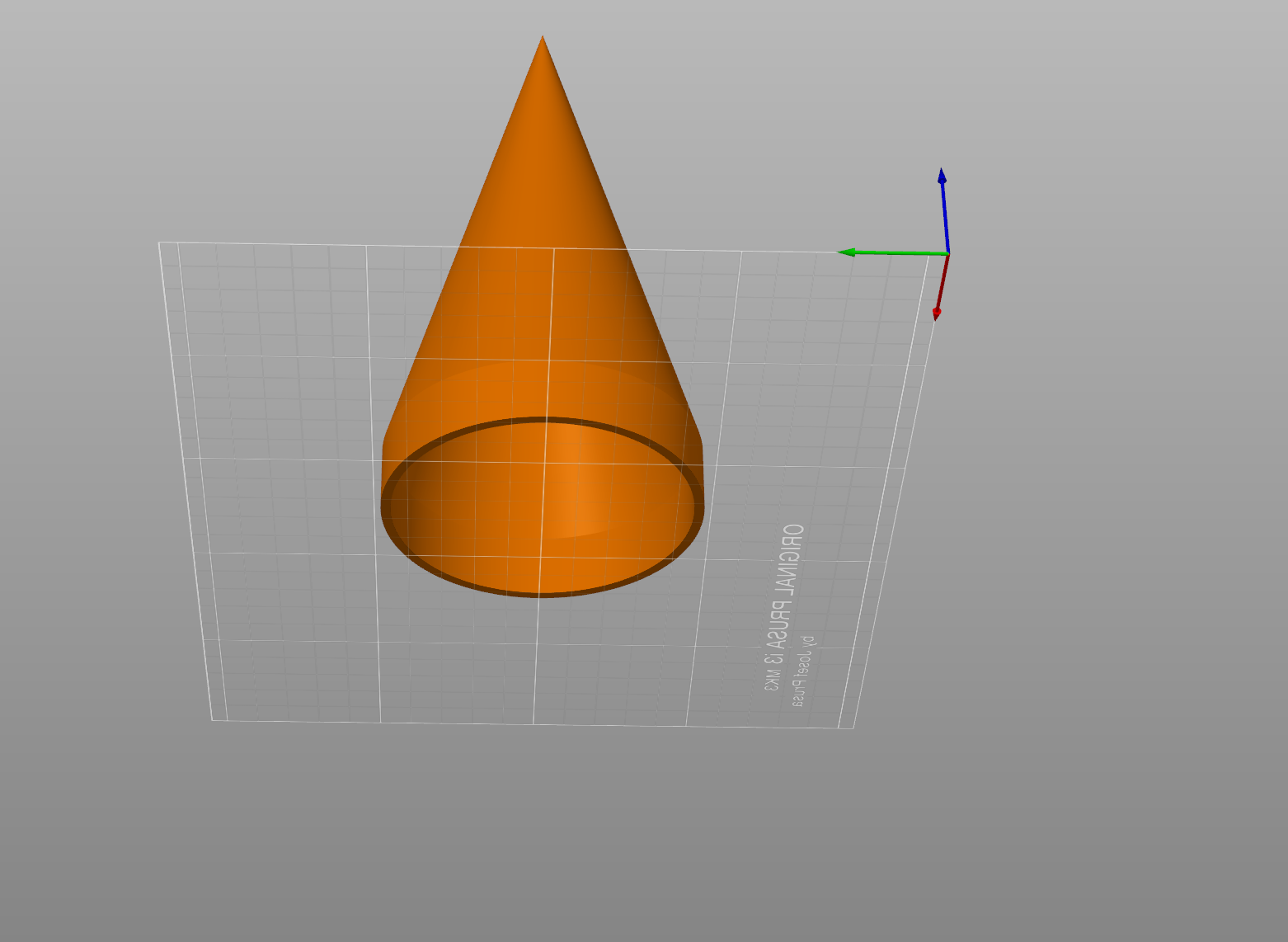The height and width of the screenshot is (942, 1288).
Task: Click the axis origin where arrows meet
Action: click(x=948, y=253)
